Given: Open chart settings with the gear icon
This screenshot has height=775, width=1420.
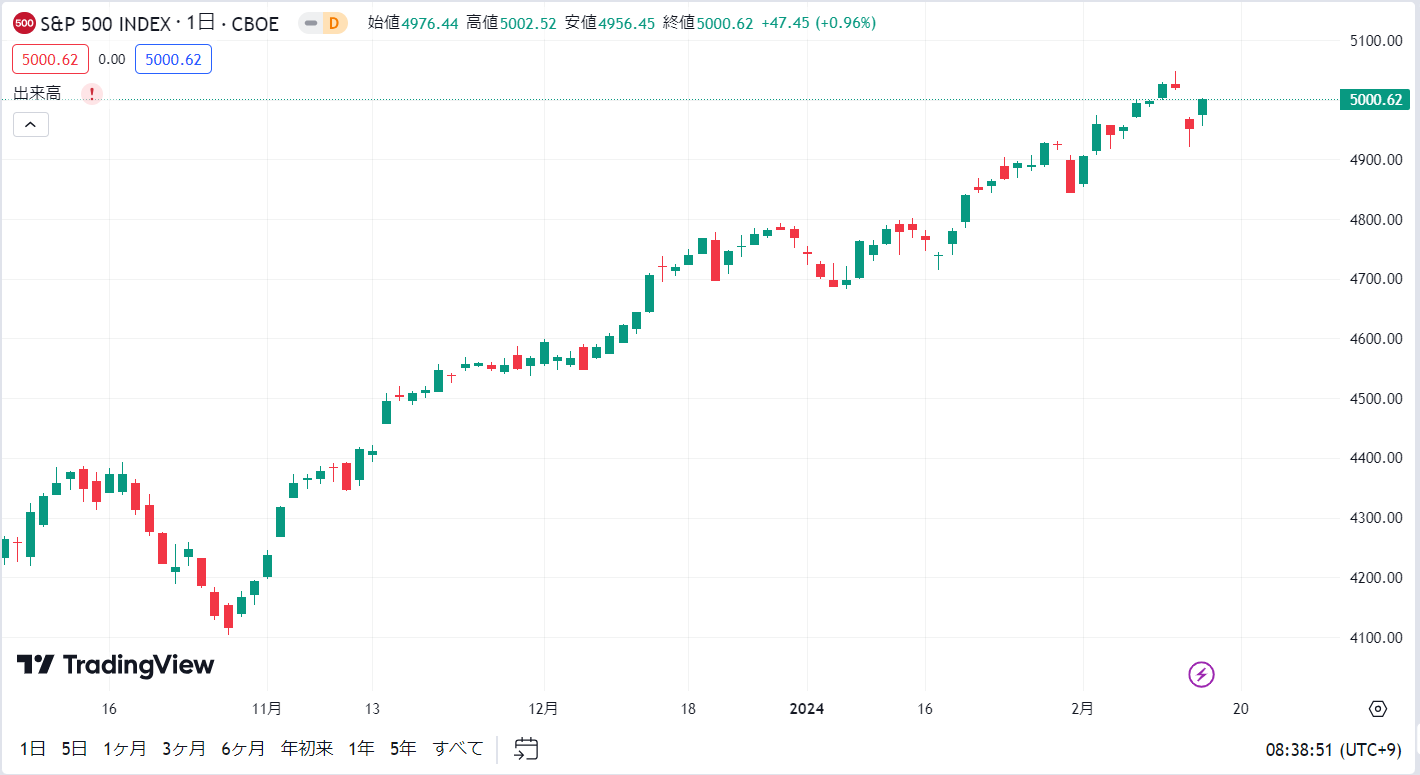Looking at the screenshot, I should click(x=1378, y=709).
